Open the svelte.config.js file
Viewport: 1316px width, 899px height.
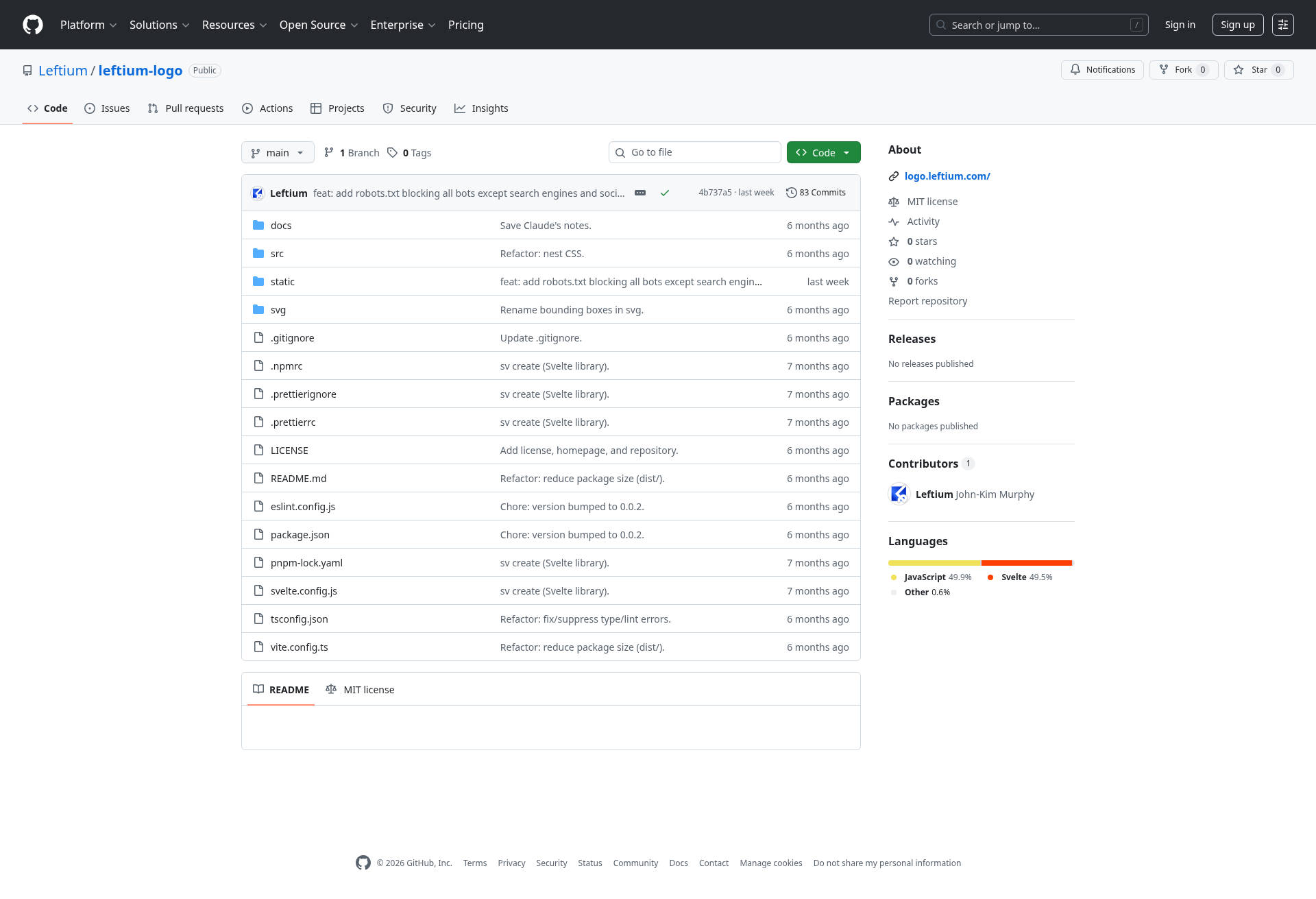tap(304, 591)
